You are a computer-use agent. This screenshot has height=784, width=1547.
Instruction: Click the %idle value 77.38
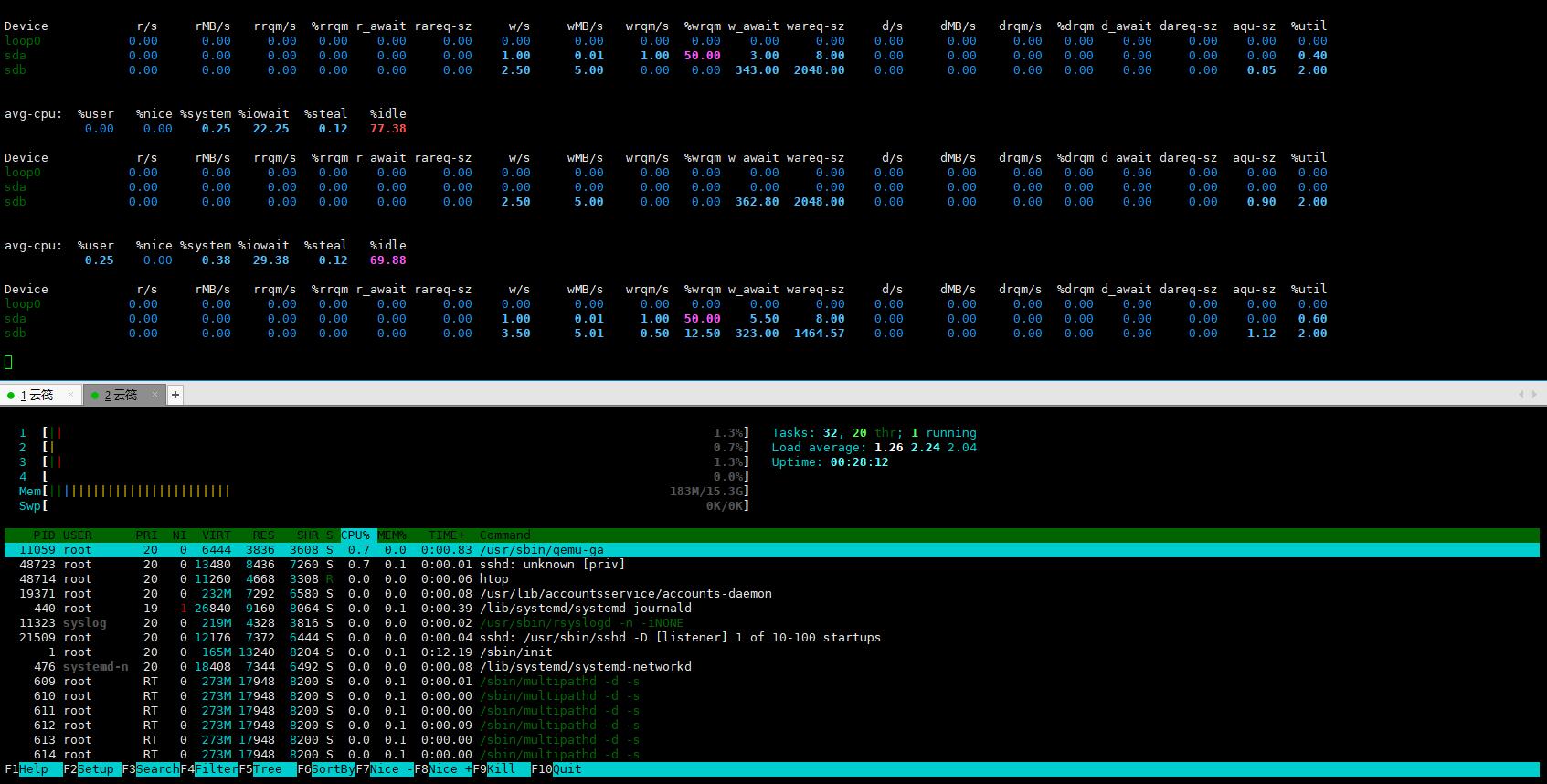point(388,129)
